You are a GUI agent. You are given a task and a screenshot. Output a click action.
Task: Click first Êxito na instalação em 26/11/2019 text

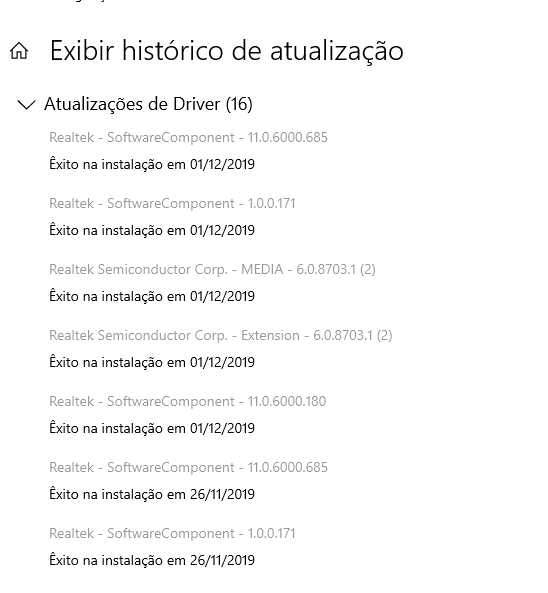click(x=152, y=494)
